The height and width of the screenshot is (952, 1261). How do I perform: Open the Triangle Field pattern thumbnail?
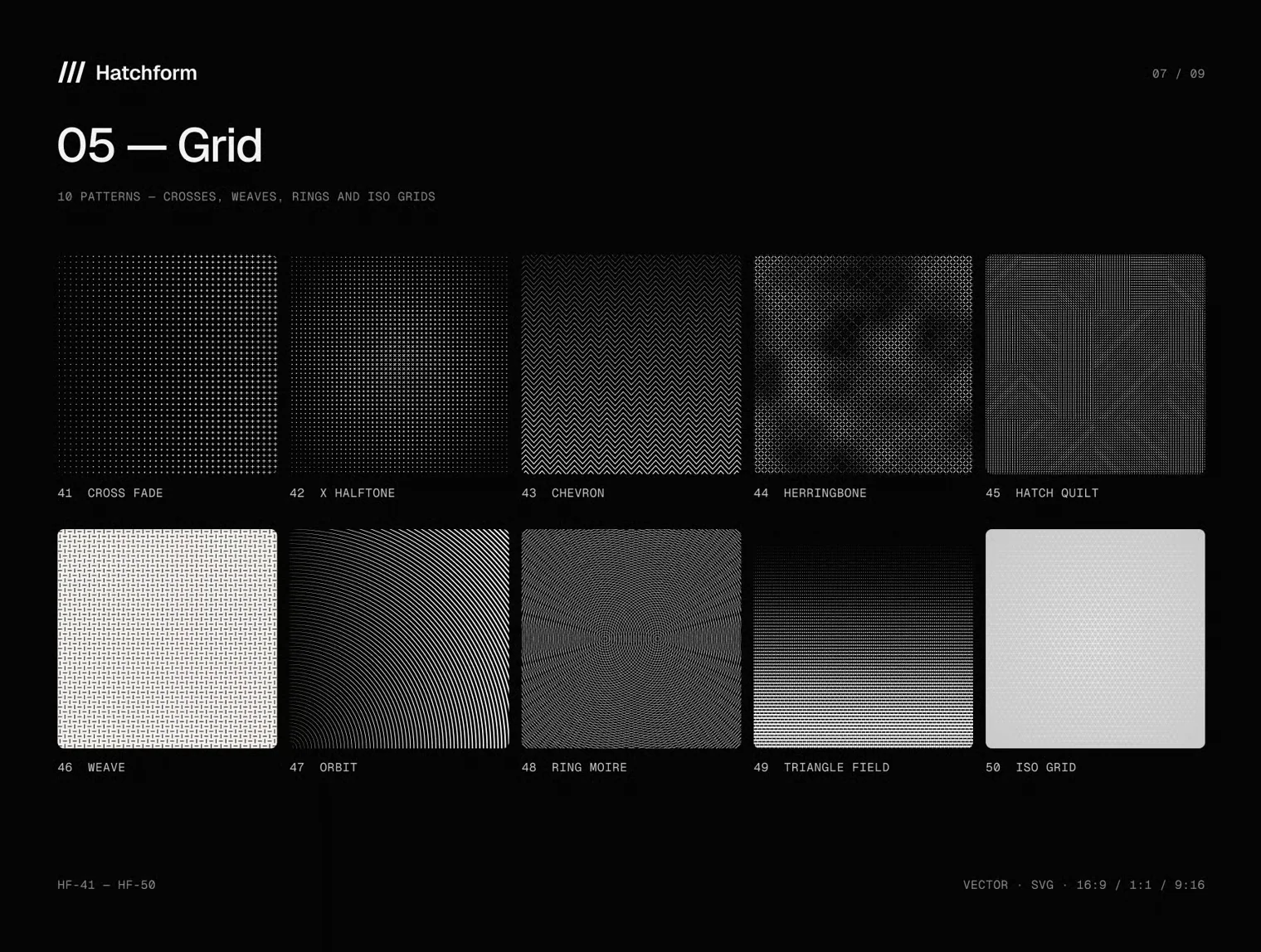click(x=863, y=639)
